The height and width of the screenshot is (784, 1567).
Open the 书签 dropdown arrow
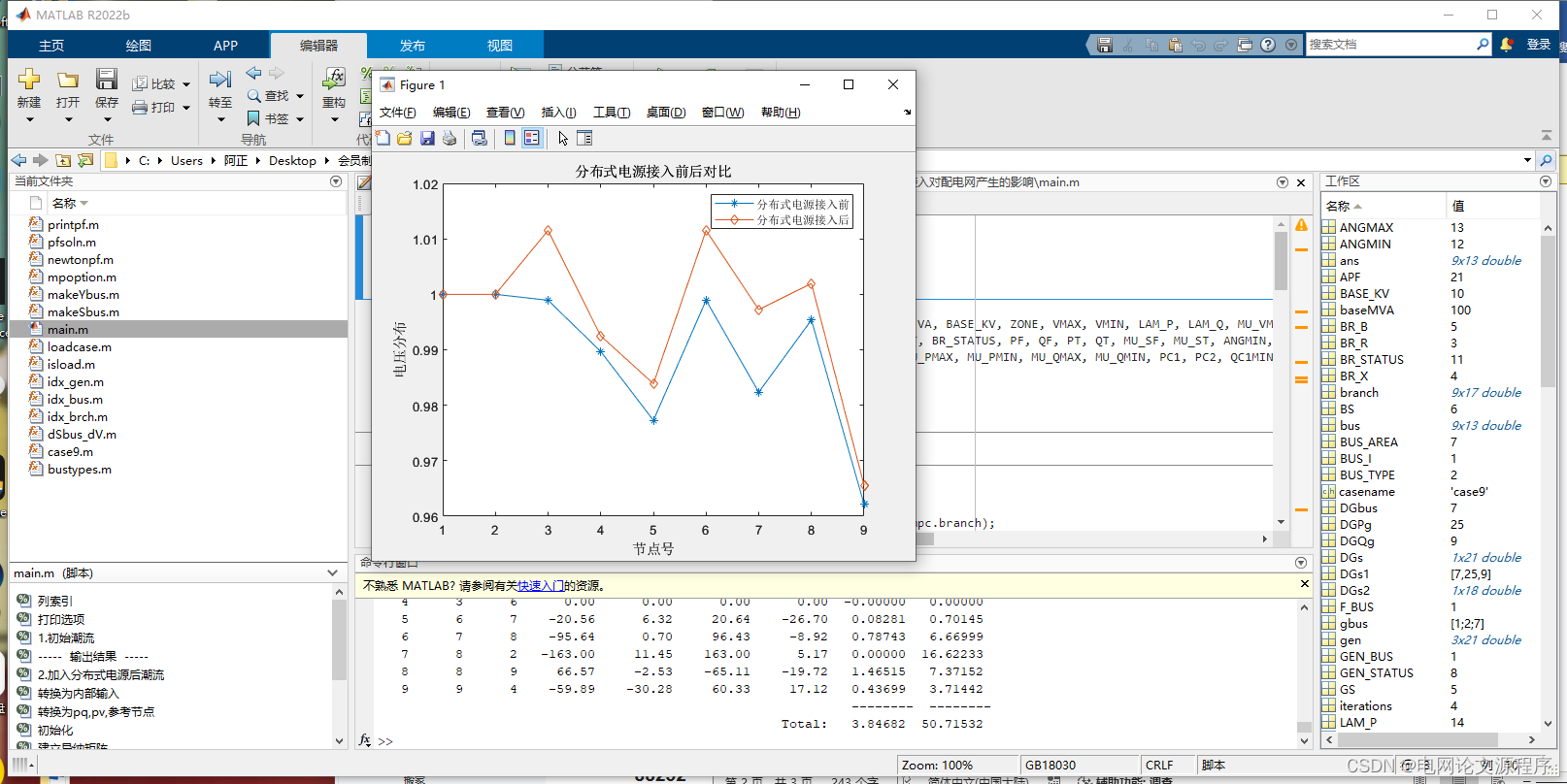click(300, 119)
